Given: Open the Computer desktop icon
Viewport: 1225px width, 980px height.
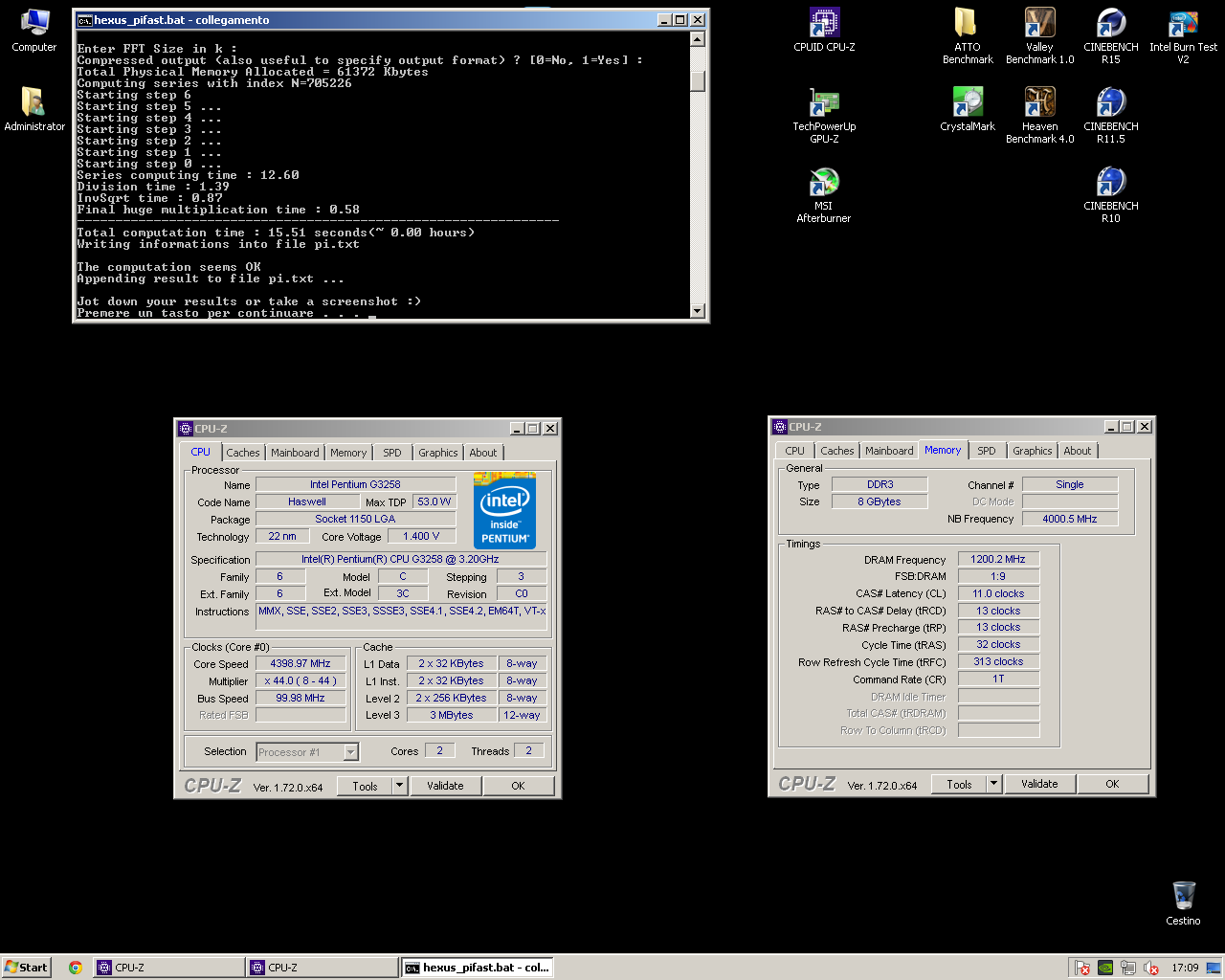Looking at the screenshot, I should tap(34, 29).
